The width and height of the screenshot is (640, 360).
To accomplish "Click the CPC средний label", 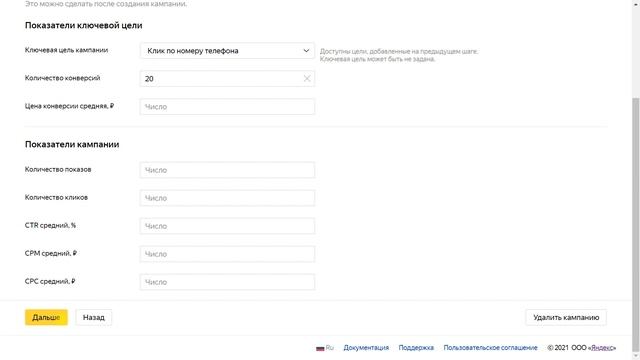I will pos(50,282).
